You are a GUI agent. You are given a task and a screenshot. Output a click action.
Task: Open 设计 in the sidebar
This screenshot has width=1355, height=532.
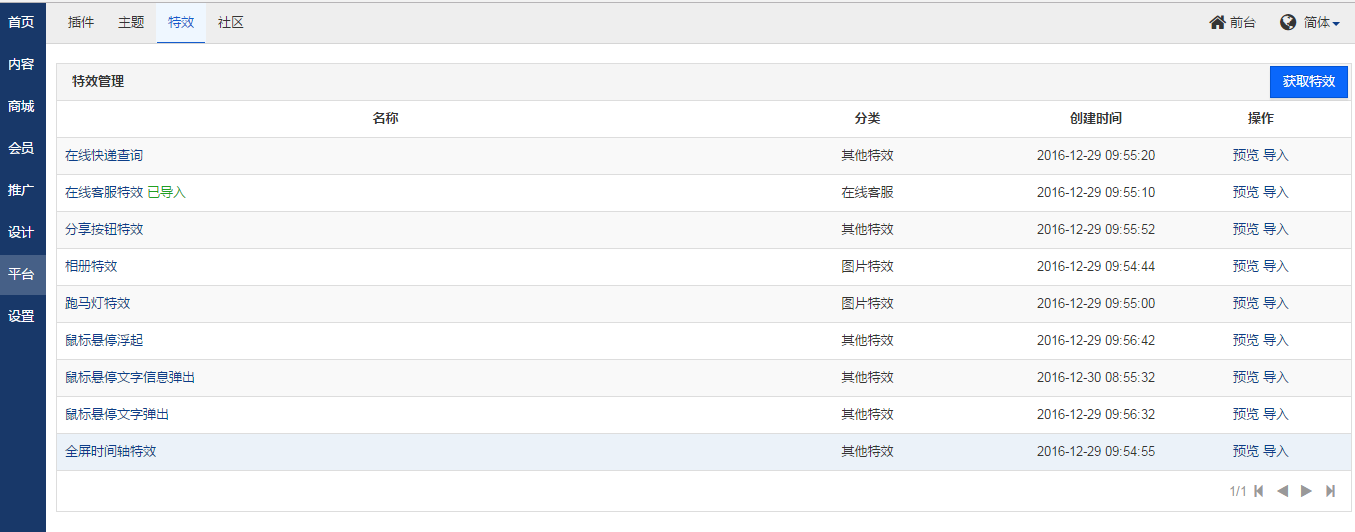(x=21, y=232)
